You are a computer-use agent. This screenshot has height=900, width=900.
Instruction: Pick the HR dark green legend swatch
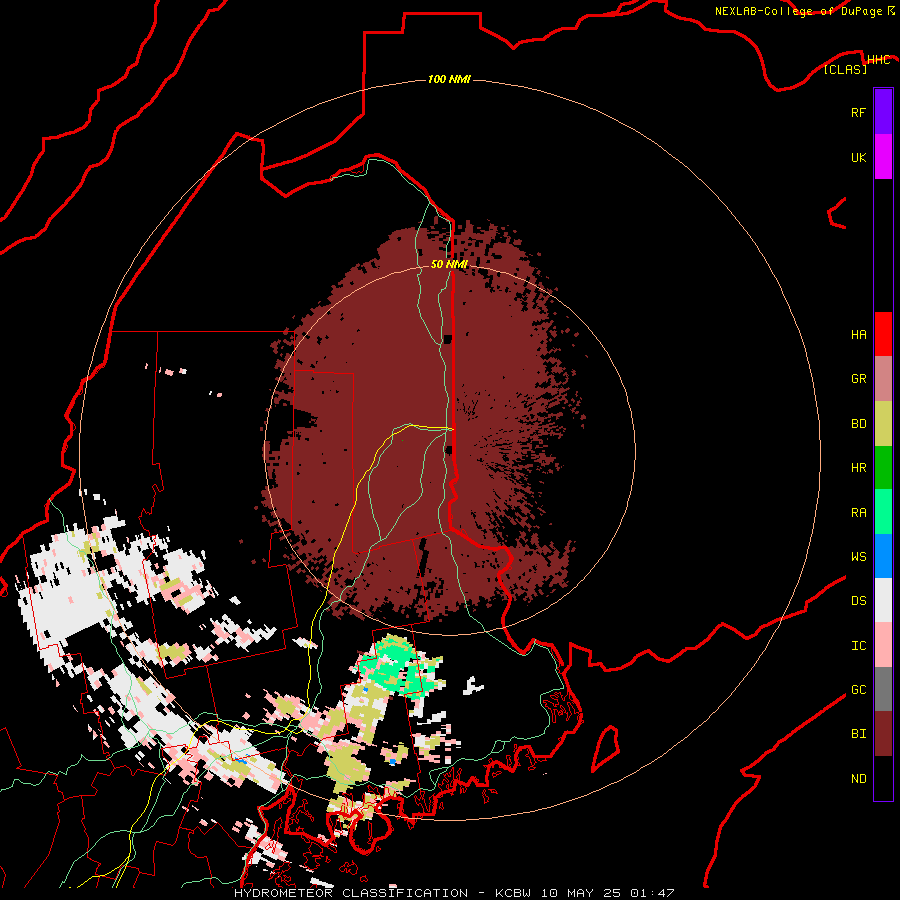[883, 468]
